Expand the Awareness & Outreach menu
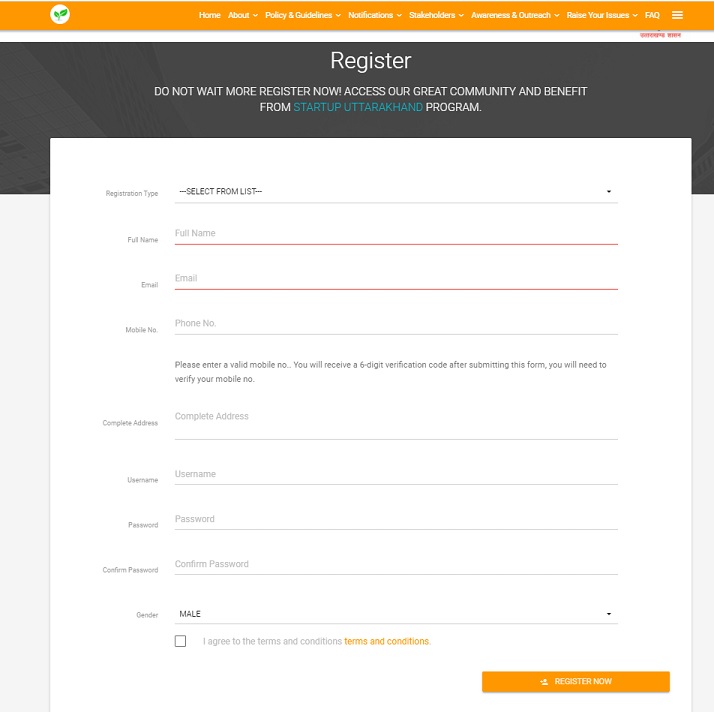 point(515,15)
